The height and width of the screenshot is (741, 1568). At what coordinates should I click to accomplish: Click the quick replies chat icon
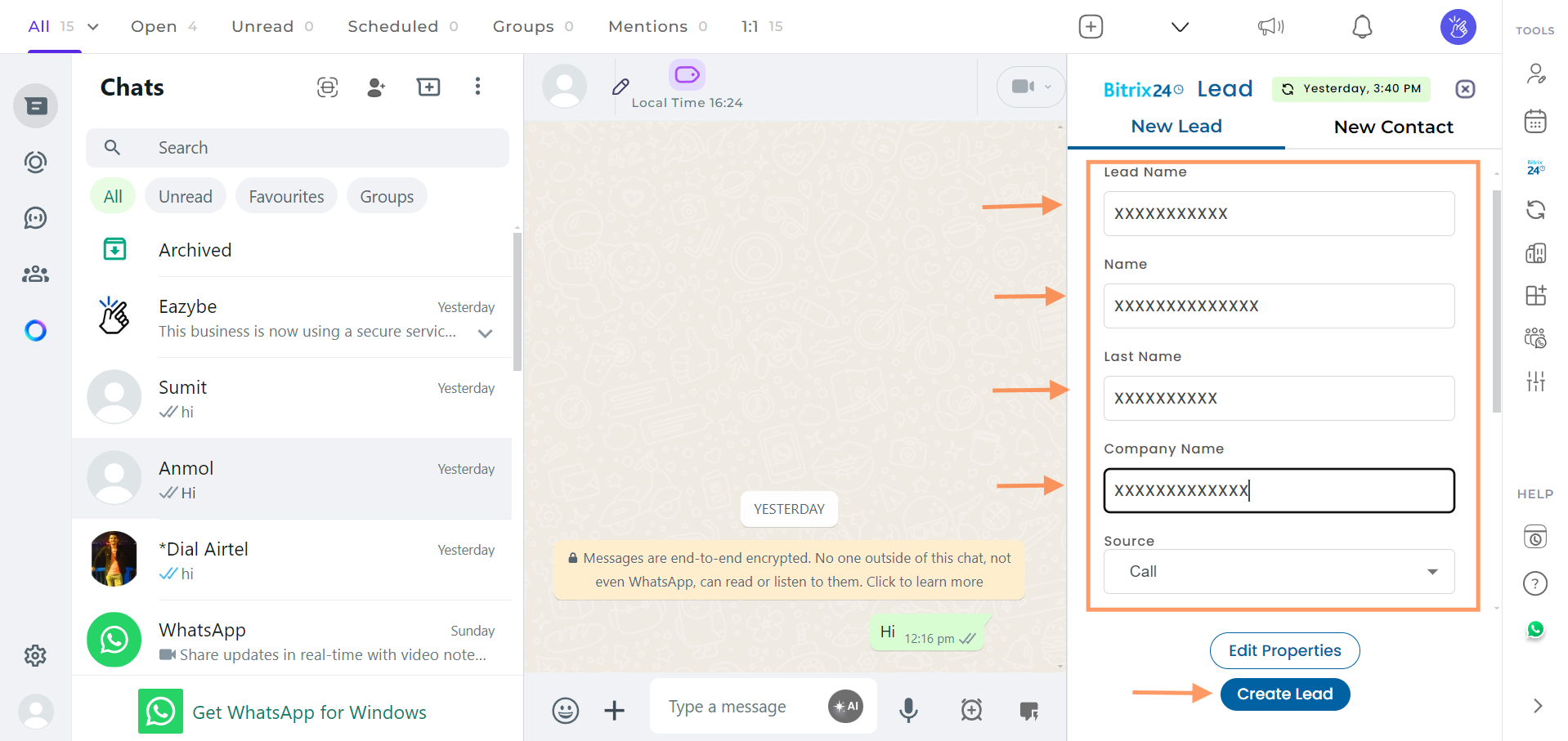coord(1029,711)
